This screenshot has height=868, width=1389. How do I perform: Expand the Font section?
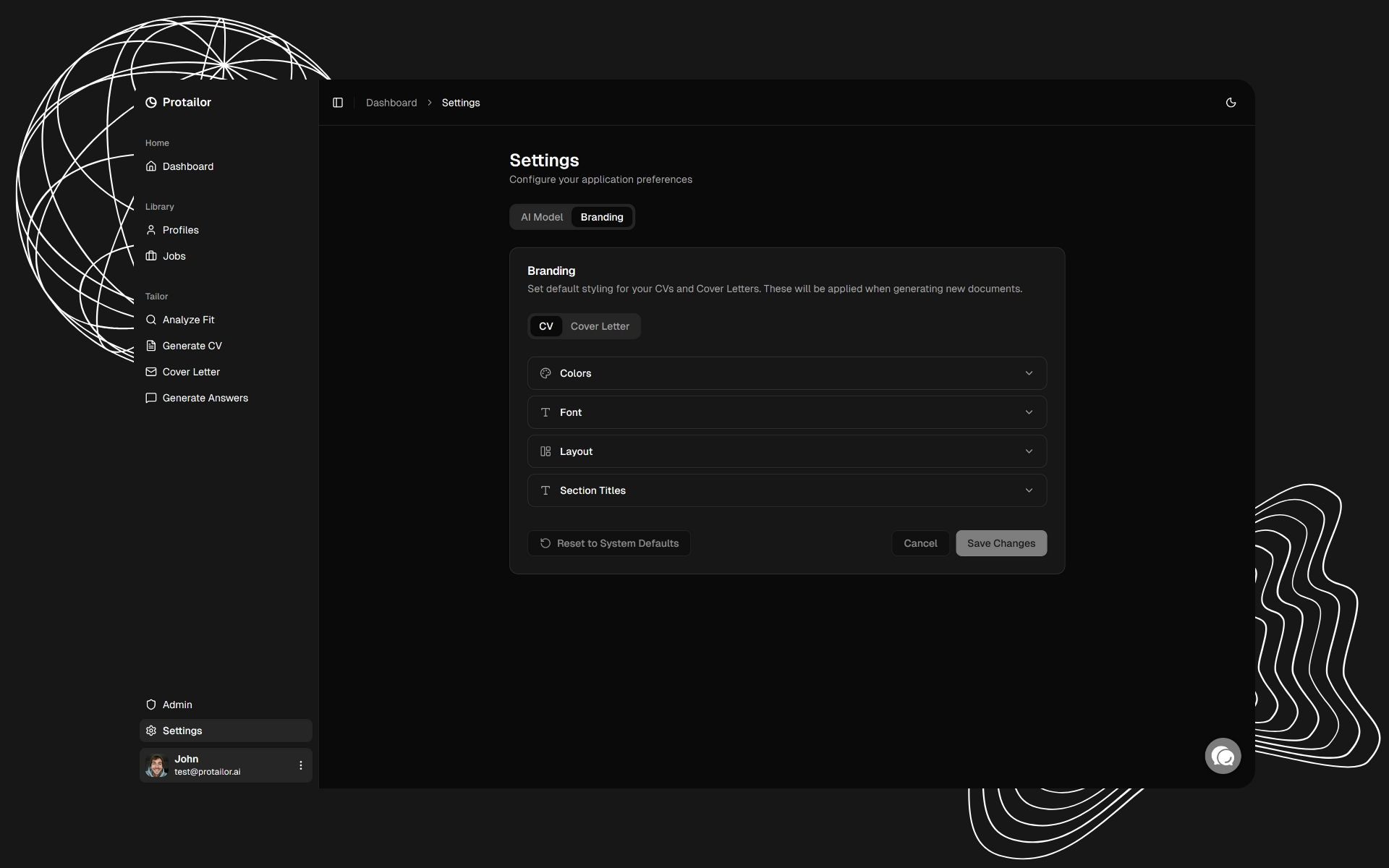tap(786, 412)
